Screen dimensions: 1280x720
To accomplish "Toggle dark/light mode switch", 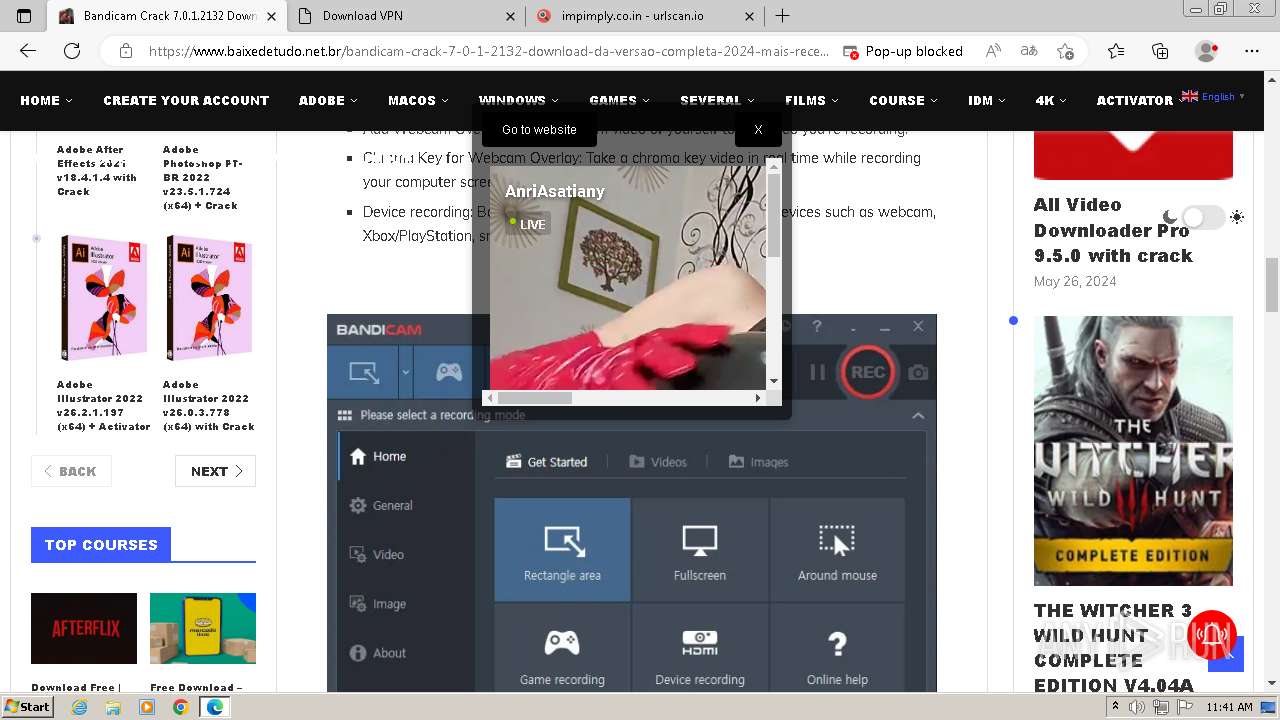I will [x=1203, y=217].
